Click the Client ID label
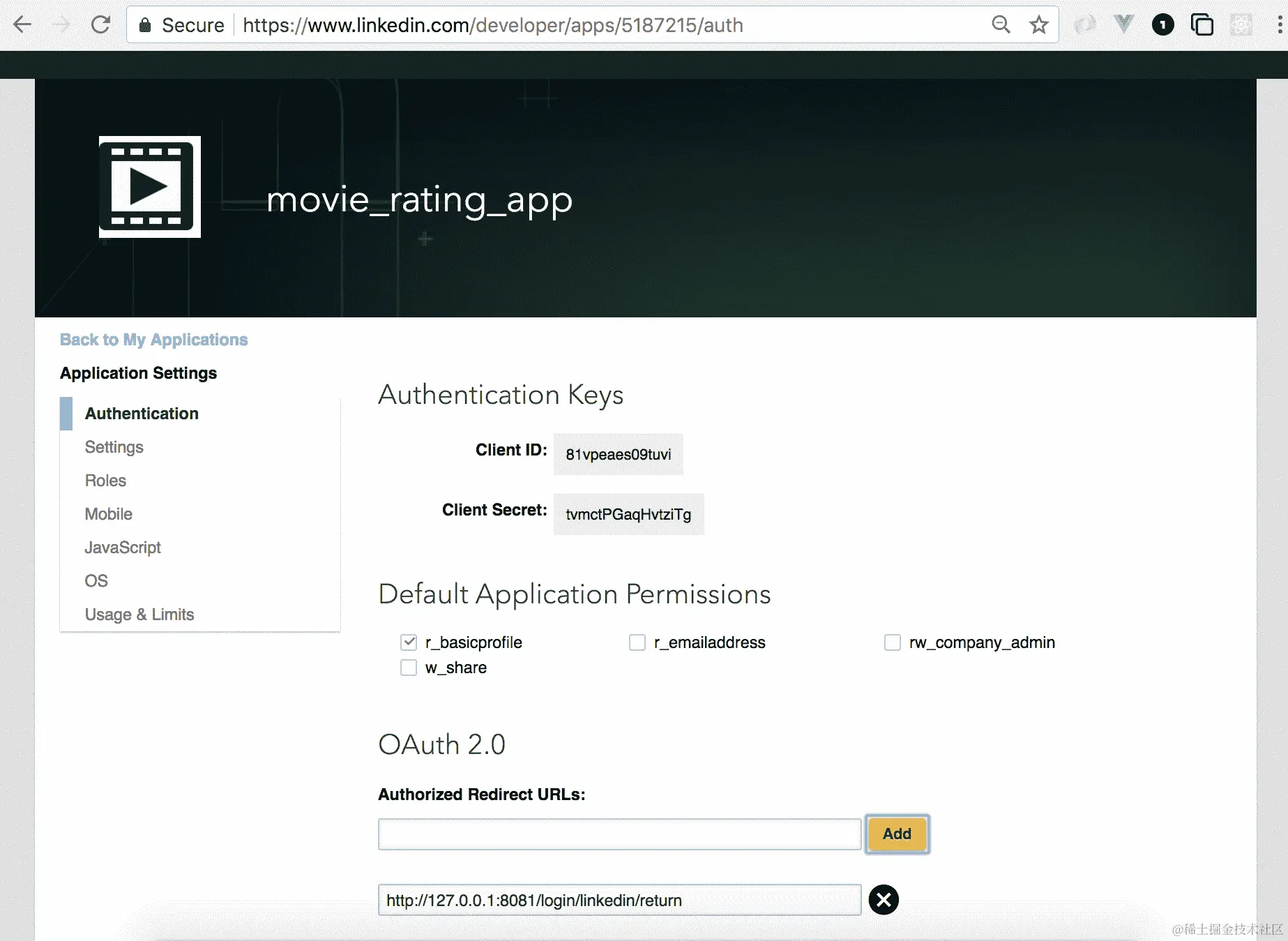 click(x=511, y=450)
